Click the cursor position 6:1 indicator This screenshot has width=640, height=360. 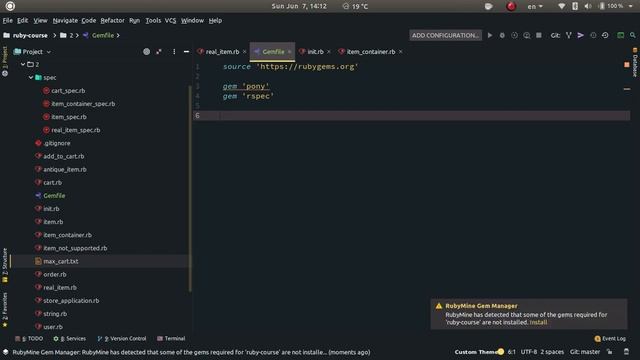512,352
